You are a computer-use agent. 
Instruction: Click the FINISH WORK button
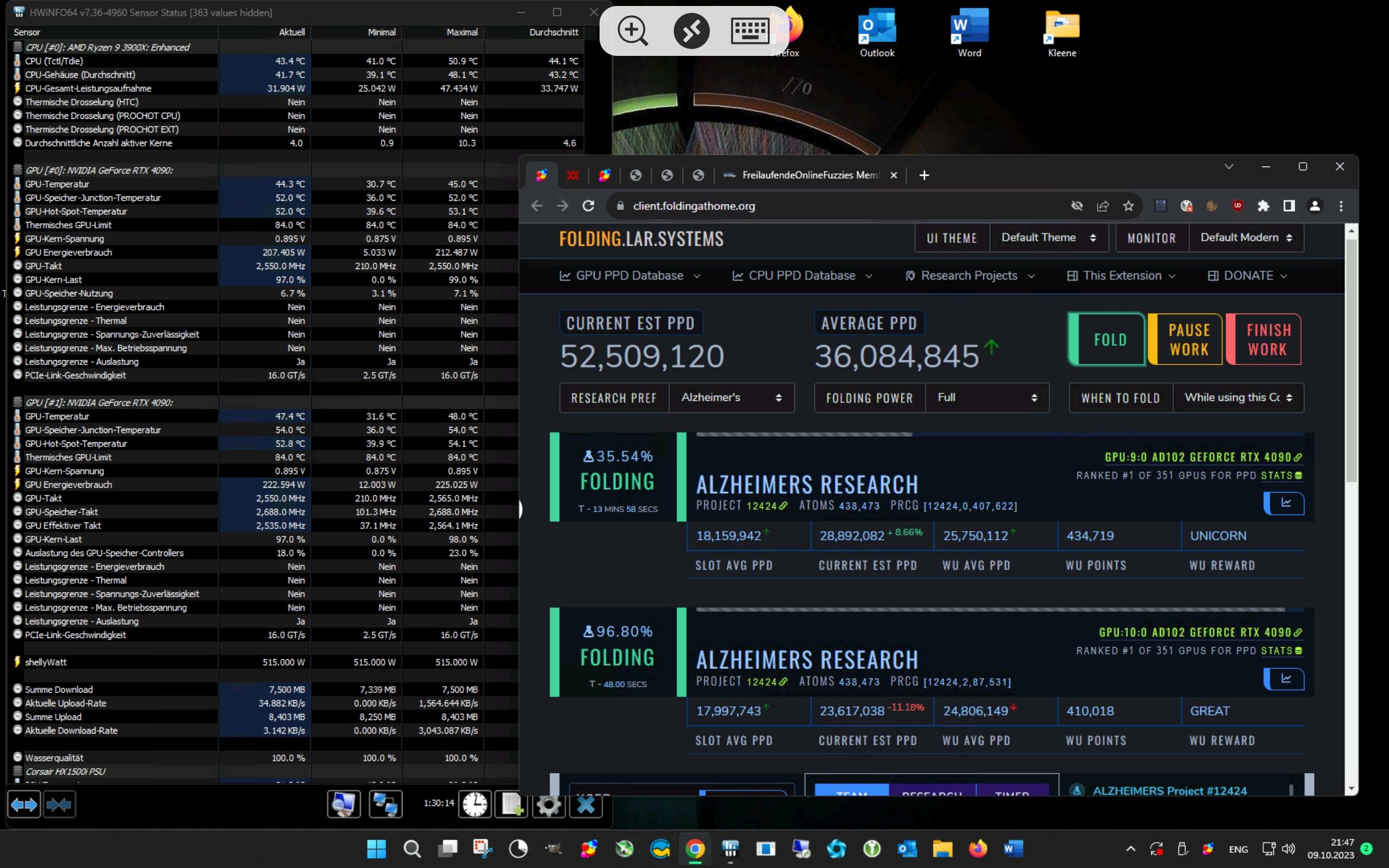click(x=1264, y=339)
